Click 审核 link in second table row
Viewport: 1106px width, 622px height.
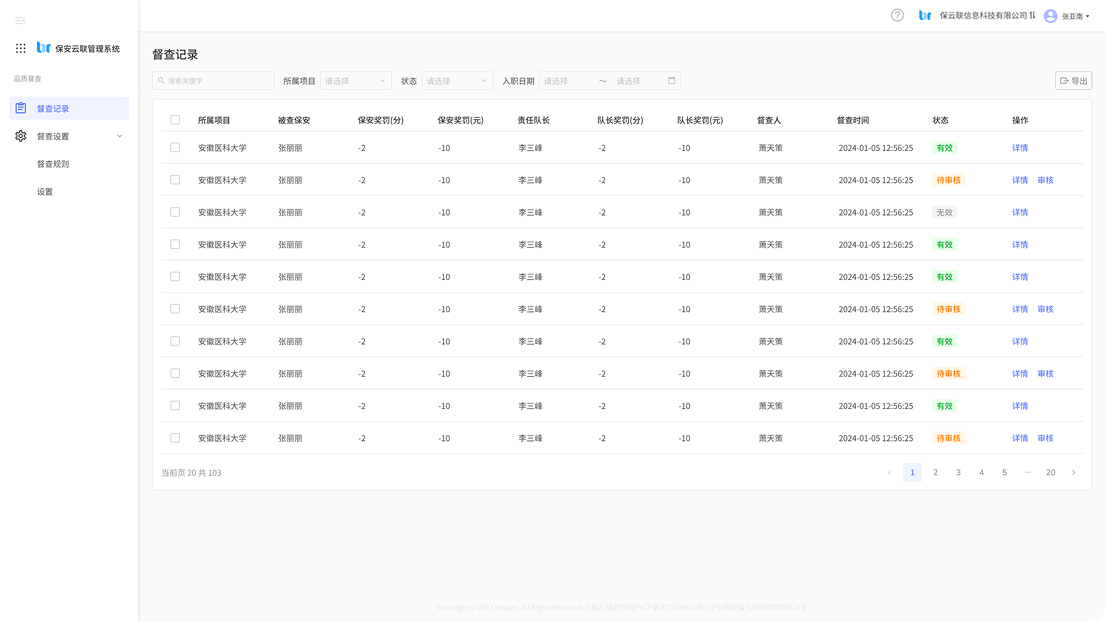point(1045,180)
